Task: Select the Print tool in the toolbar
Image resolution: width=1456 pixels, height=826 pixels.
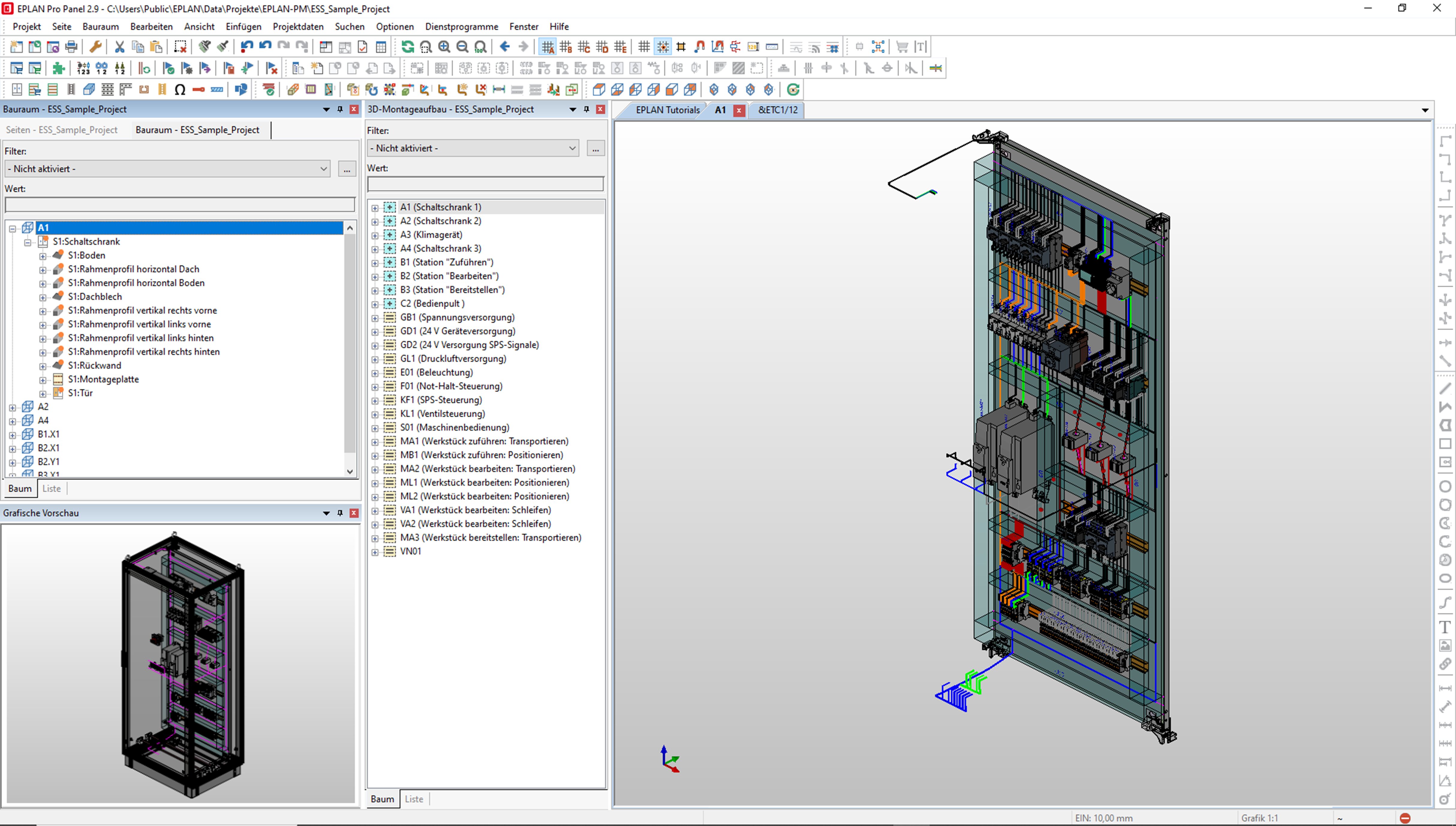Action: tap(71, 46)
